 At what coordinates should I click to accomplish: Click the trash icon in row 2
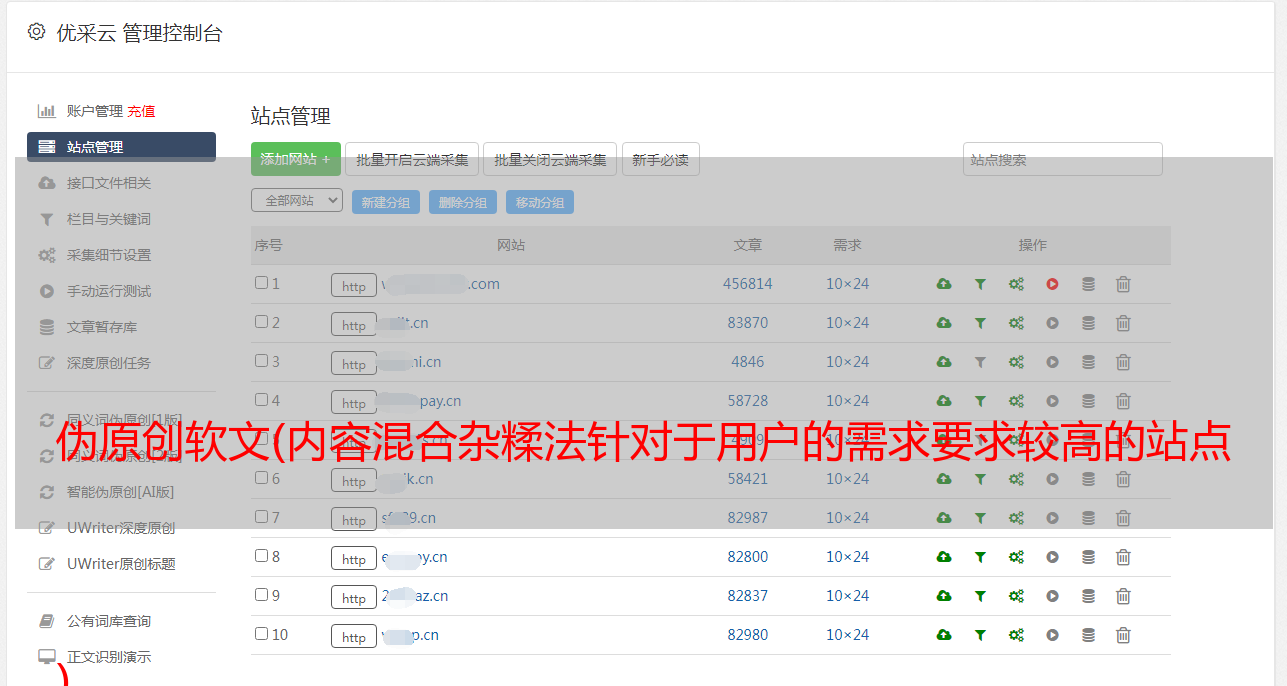coord(1123,323)
